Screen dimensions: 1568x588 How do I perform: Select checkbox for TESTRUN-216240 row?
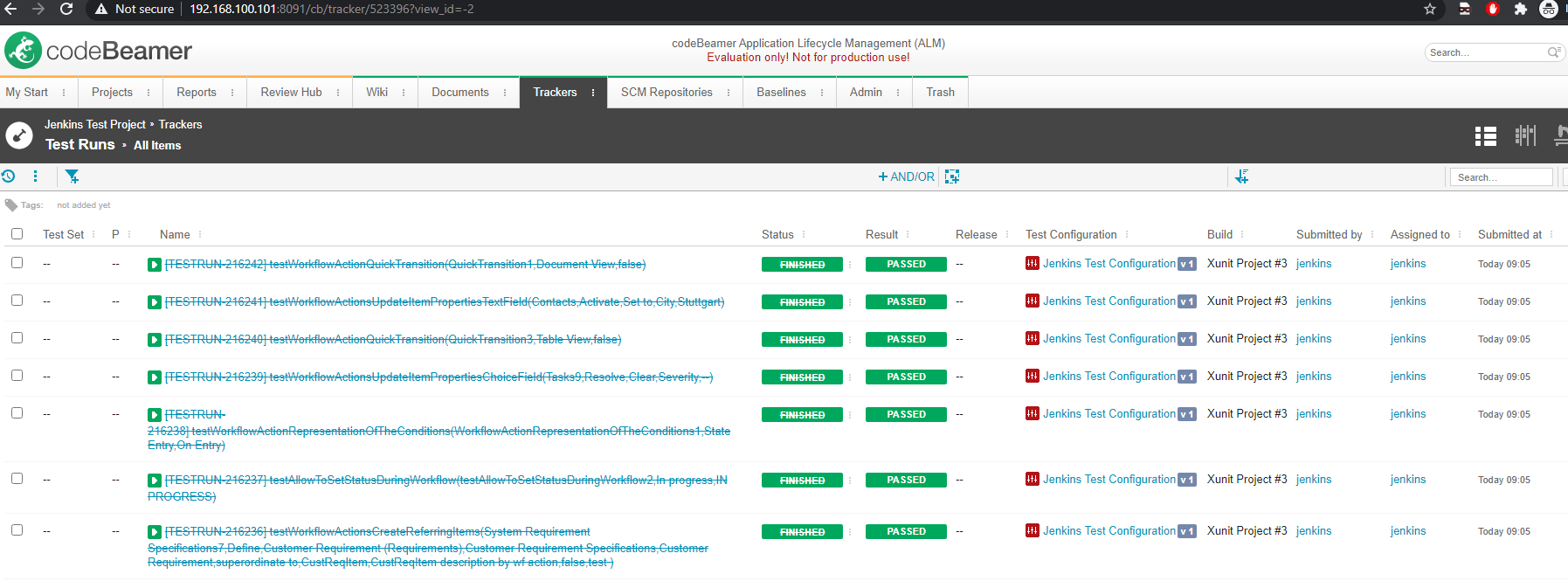point(17,337)
